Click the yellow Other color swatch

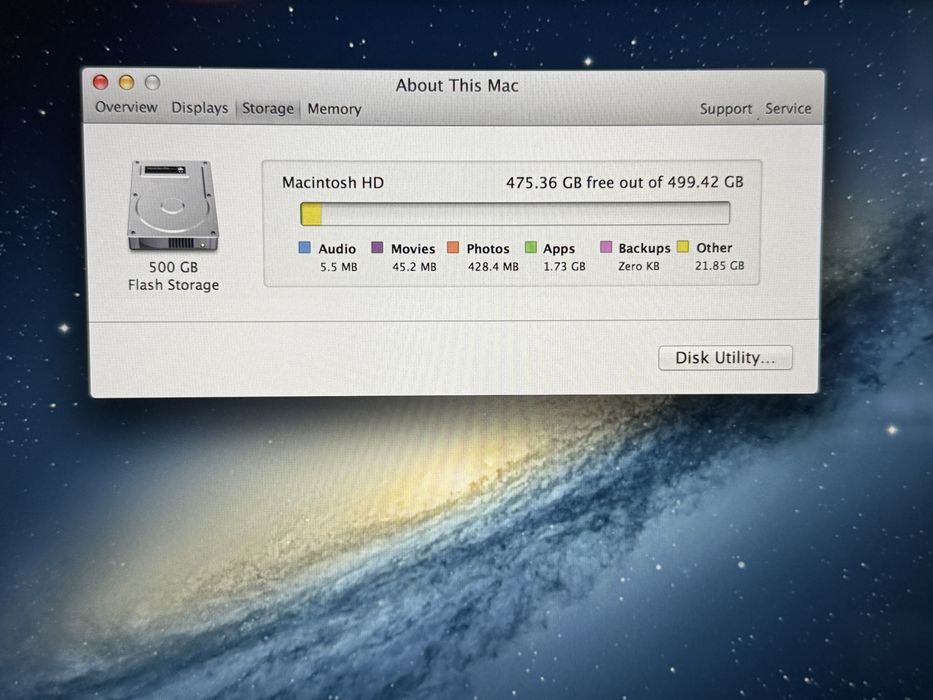(x=682, y=246)
